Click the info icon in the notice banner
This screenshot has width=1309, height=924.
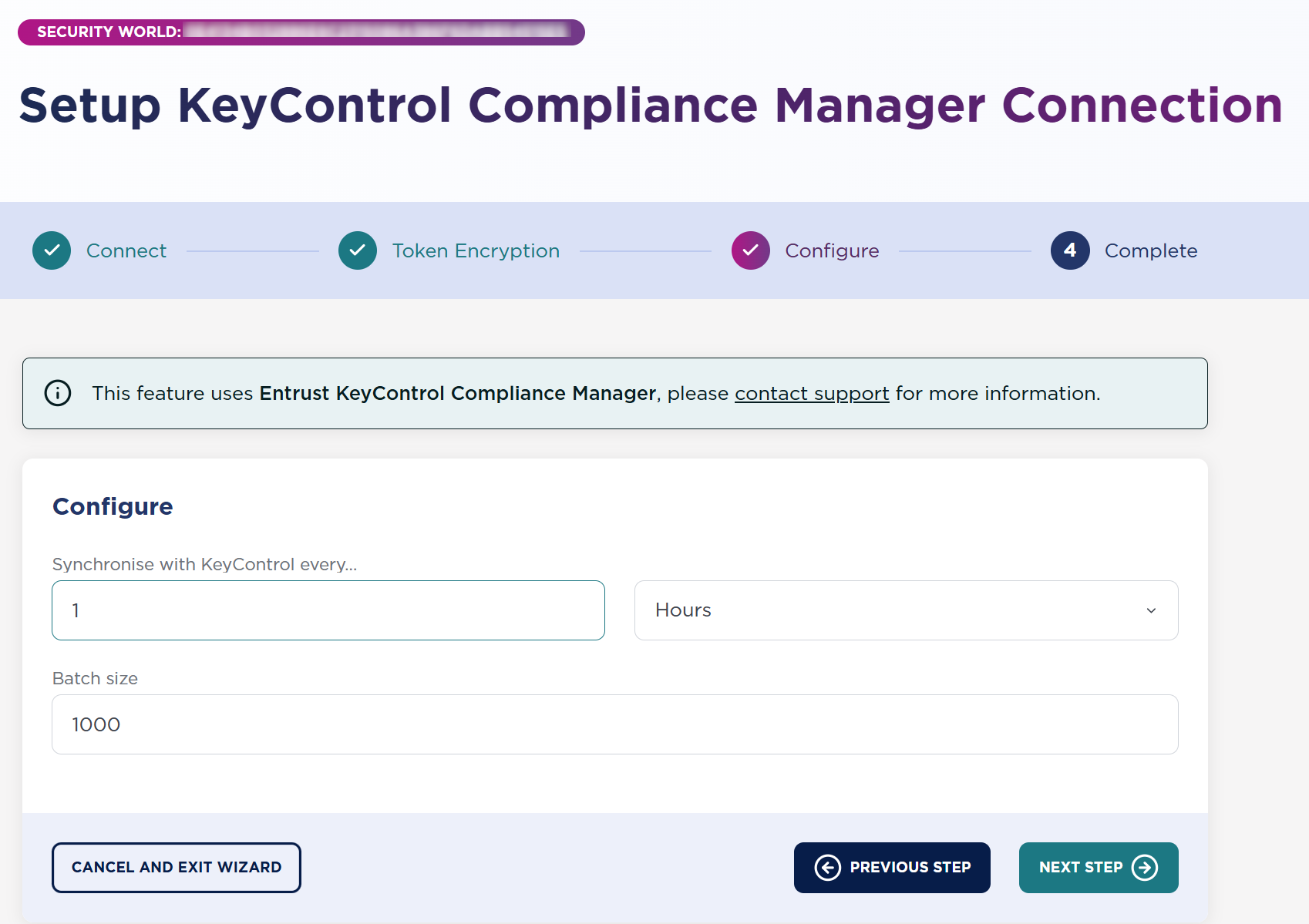[58, 393]
